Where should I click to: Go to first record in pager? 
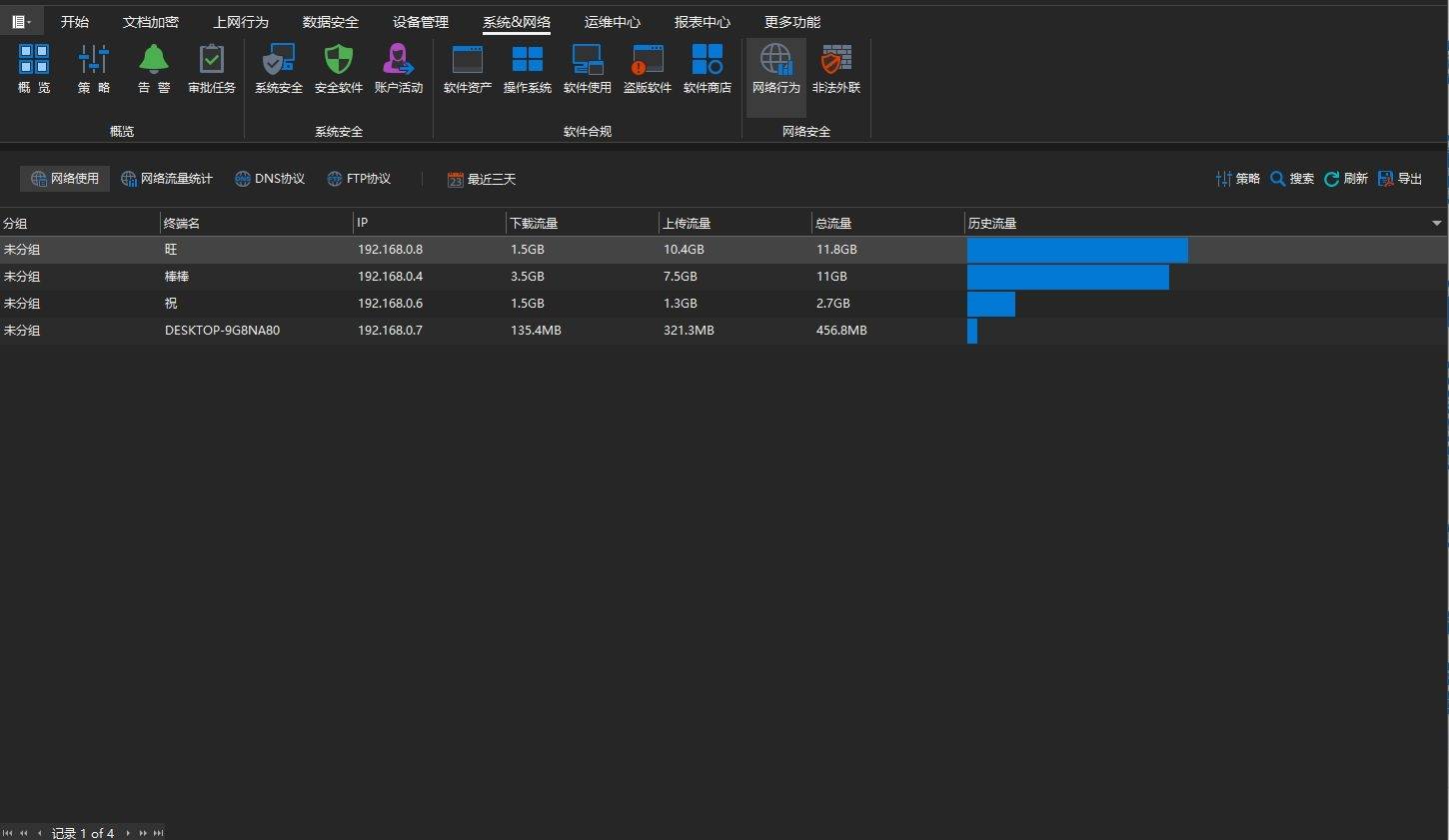(8, 833)
